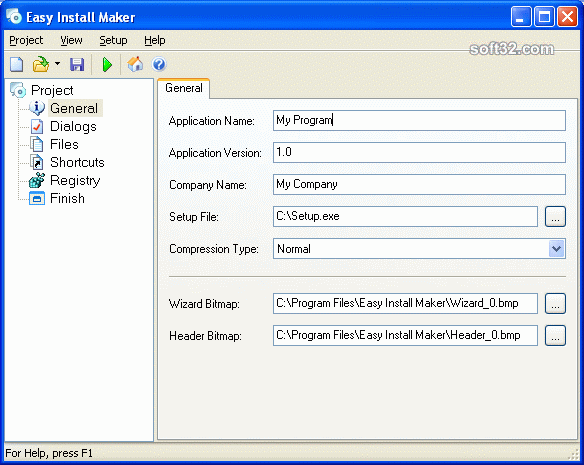
Task: Browse for the Setup File path
Action: coord(555,216)
